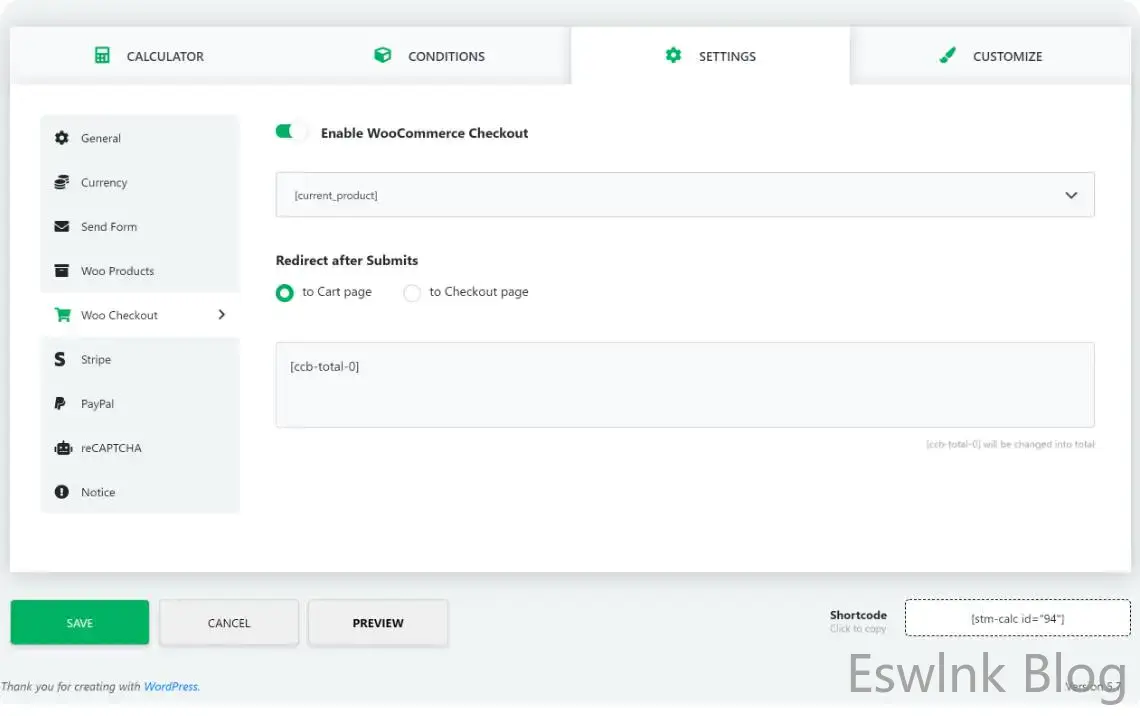This screenshot has height=716, width=1140.
Task: Click the dropdown chevron arrow for product
Action: pyautogui.click(x=1071, y=195)
